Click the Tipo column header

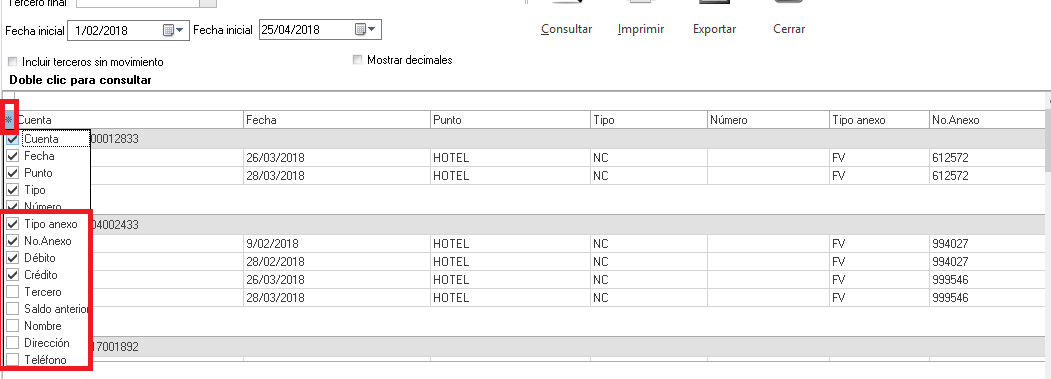point(648,120)
